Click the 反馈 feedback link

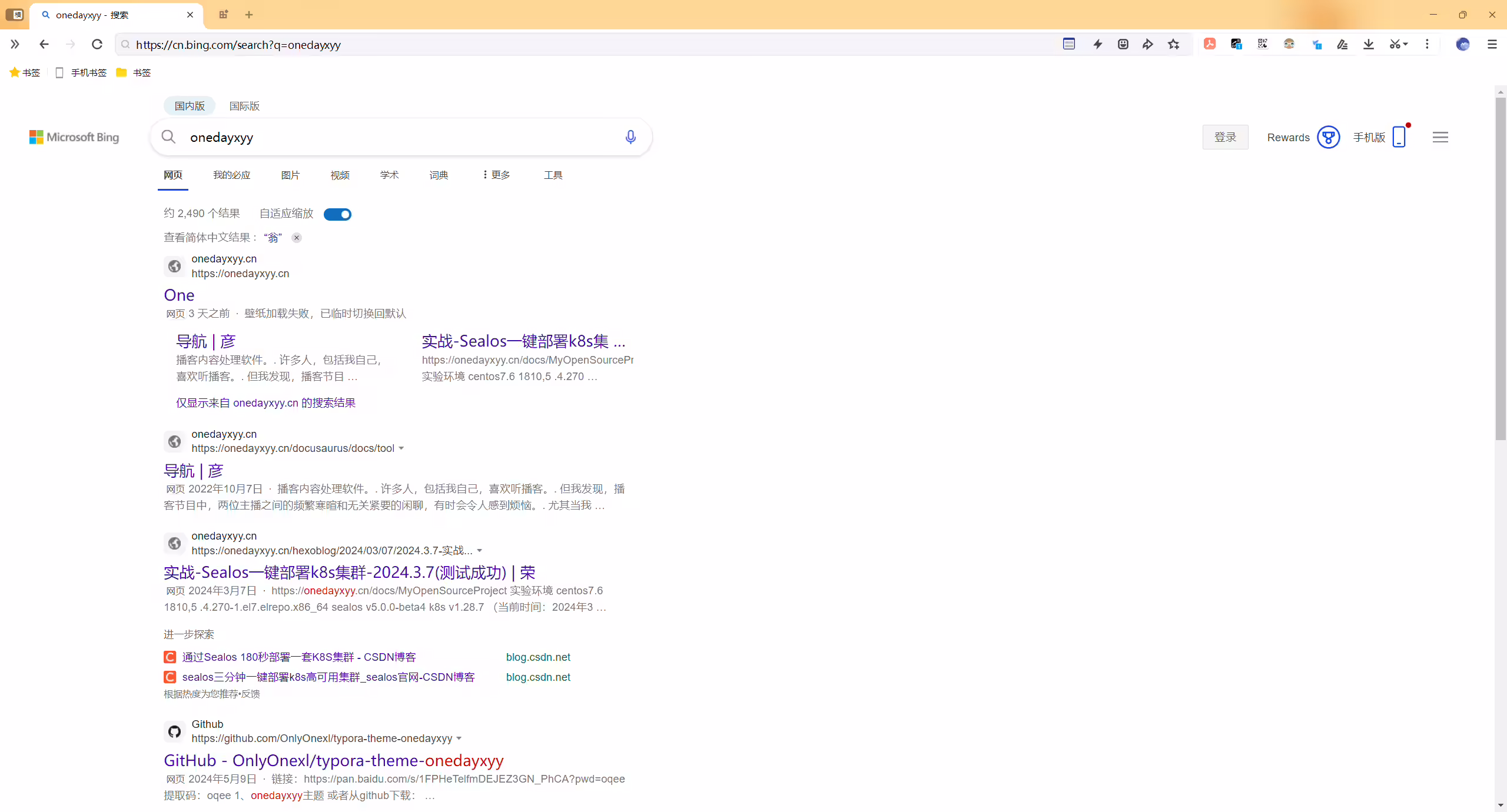pyautogui.click(x=251, y=694)
